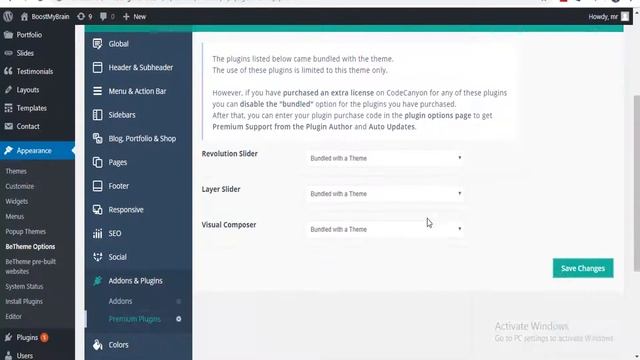Click the Testimonials quote icon
The width and height of the screenshot is (640, 360).
tap(8, 71)
